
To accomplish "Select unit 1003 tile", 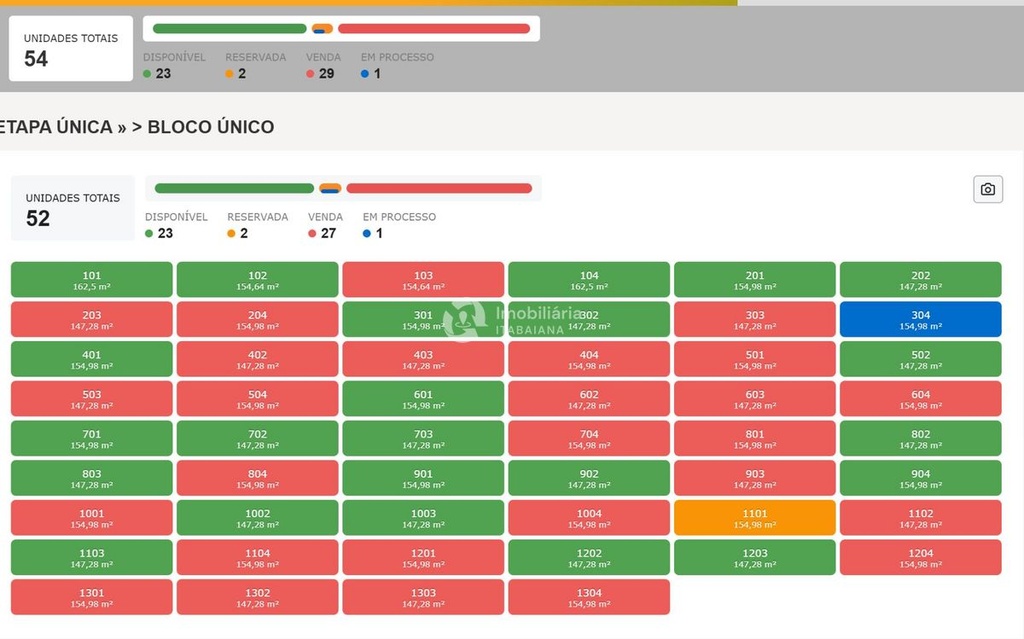I will pyautogui.click(x=423, y=518).
